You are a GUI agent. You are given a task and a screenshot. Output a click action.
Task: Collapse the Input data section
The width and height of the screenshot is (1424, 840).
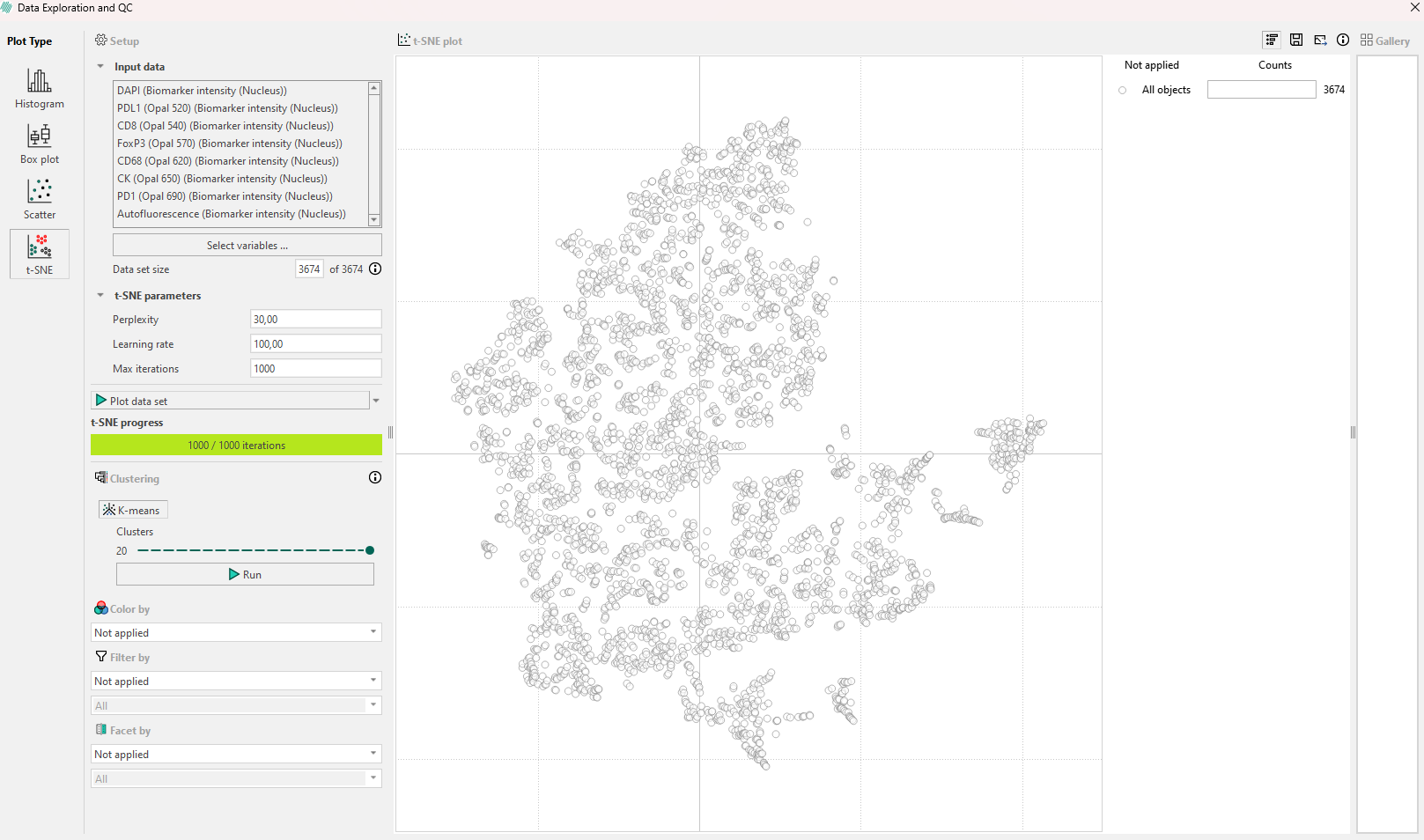[x=100, y=66]
